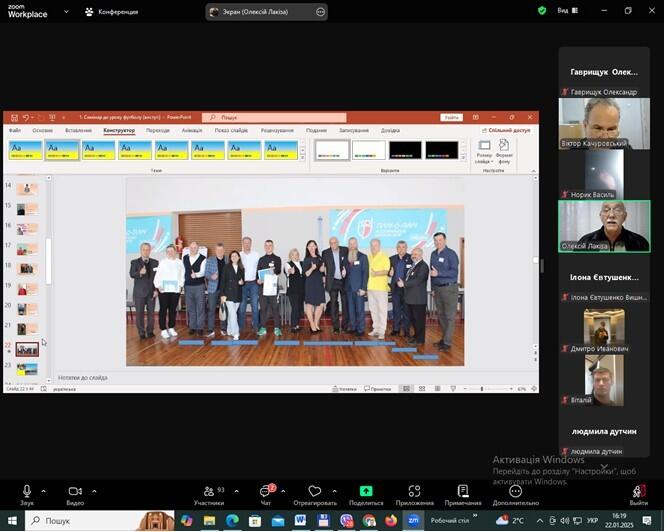Switch to Normal view icon in status bar
Screen dimensions: 665x532
pos(406,389)
